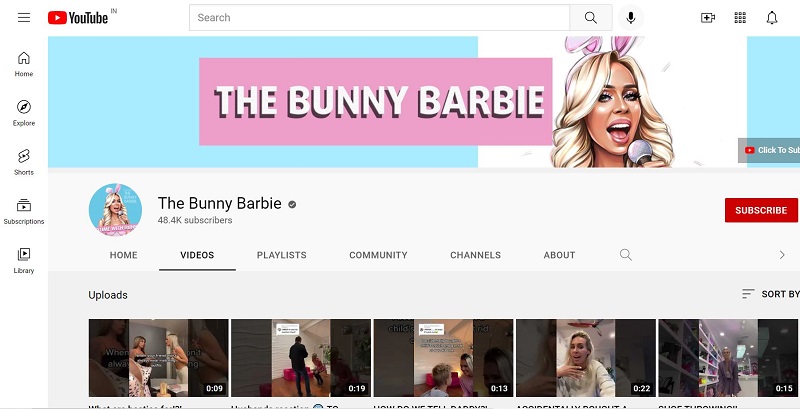The width and height of the screenshot is (800, 409).
Task: Click the verified badge beside channel name
Action: pos(292,204)
